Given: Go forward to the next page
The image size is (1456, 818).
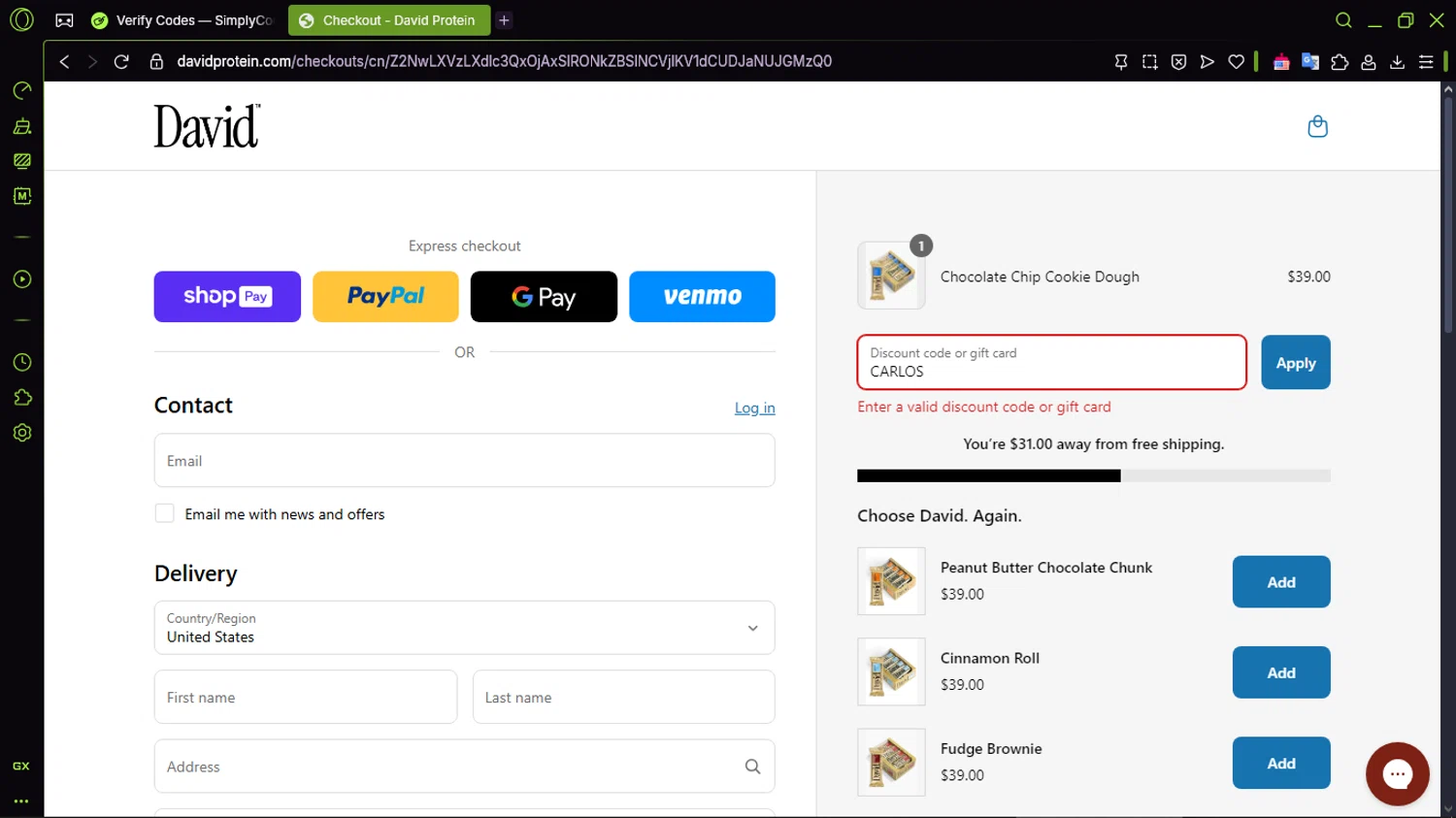Looking at the screenshot, I should 92,61.
